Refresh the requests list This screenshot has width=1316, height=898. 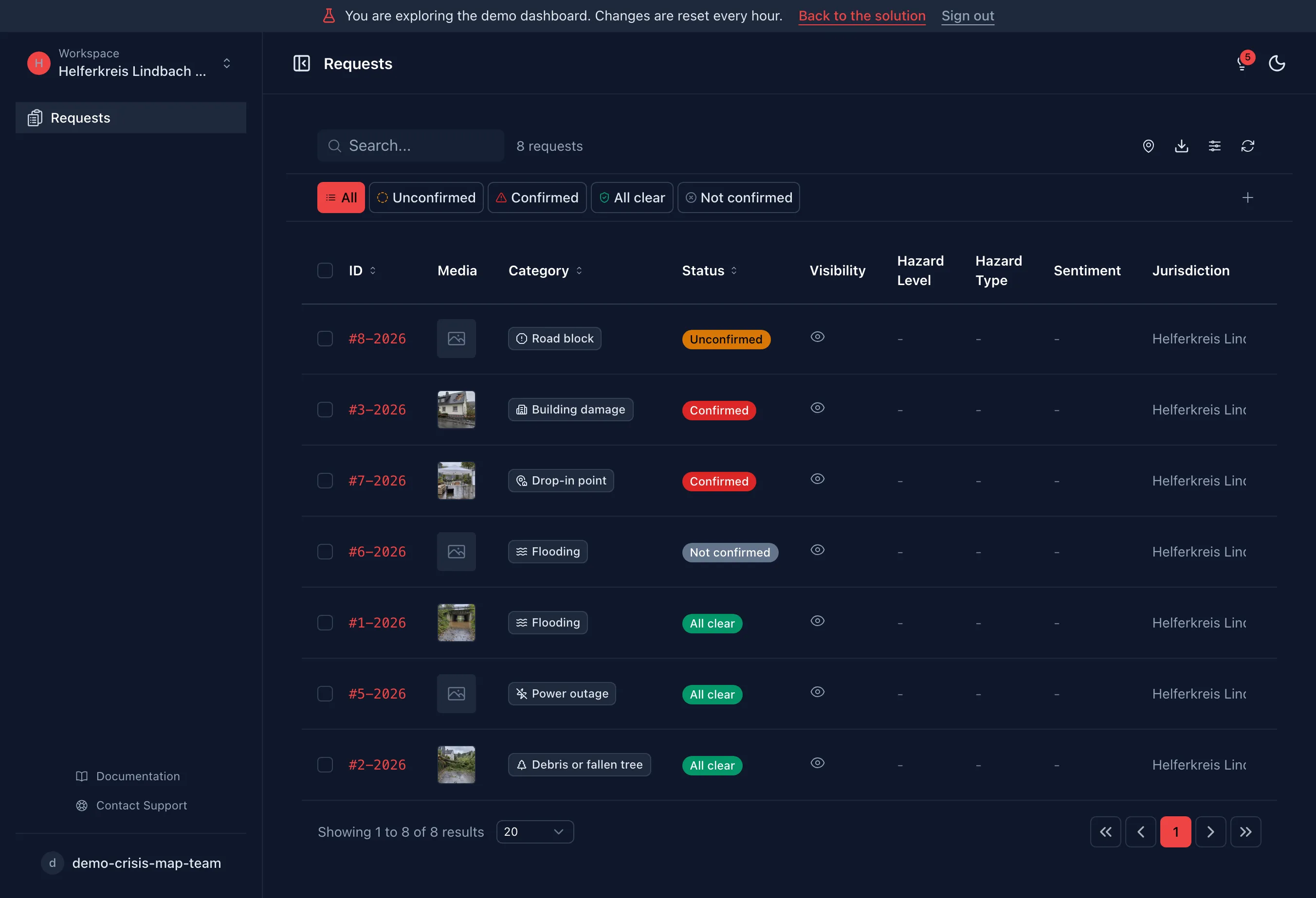[1247, 146]
